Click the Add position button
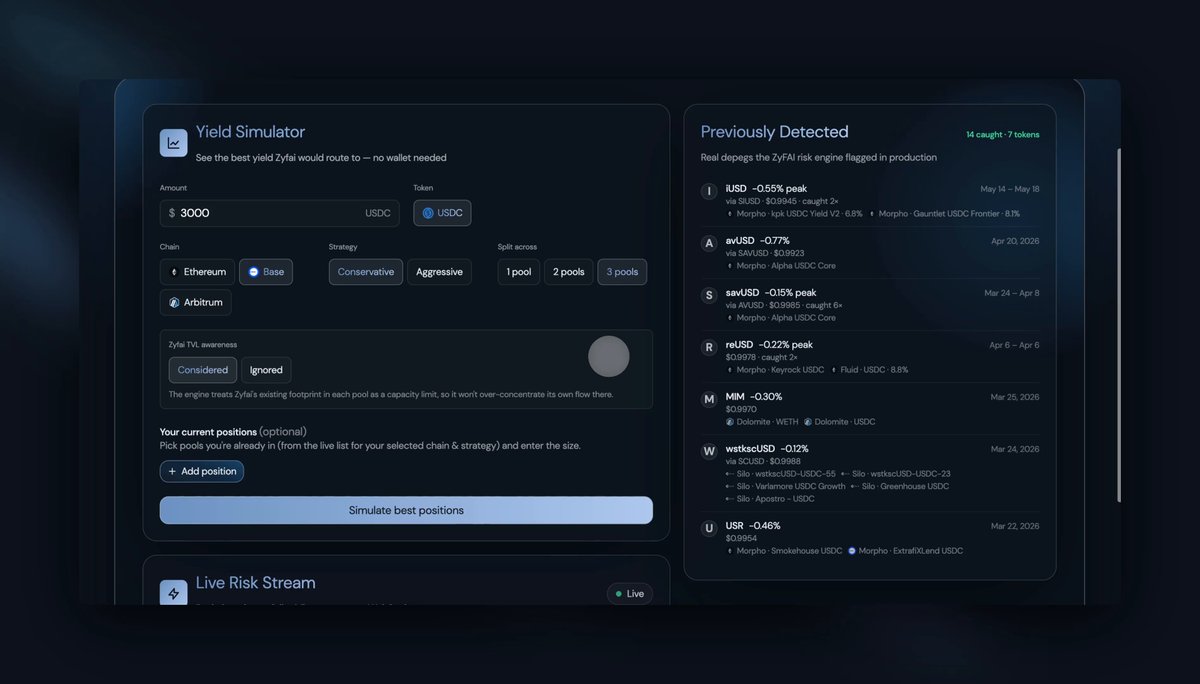The height and width of the screenshot is (684, 1200). (202, 471)
